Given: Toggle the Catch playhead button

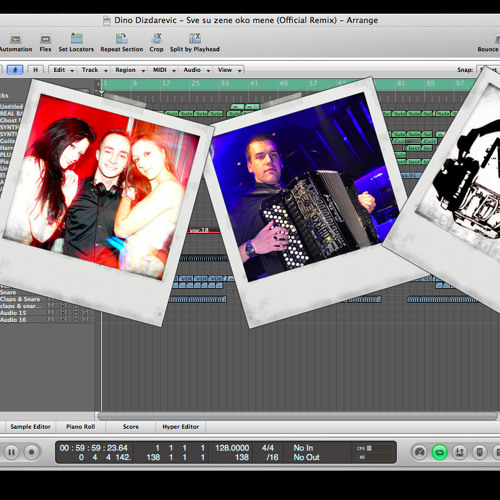Looking at the screenshot, I should tap(15, 70).
